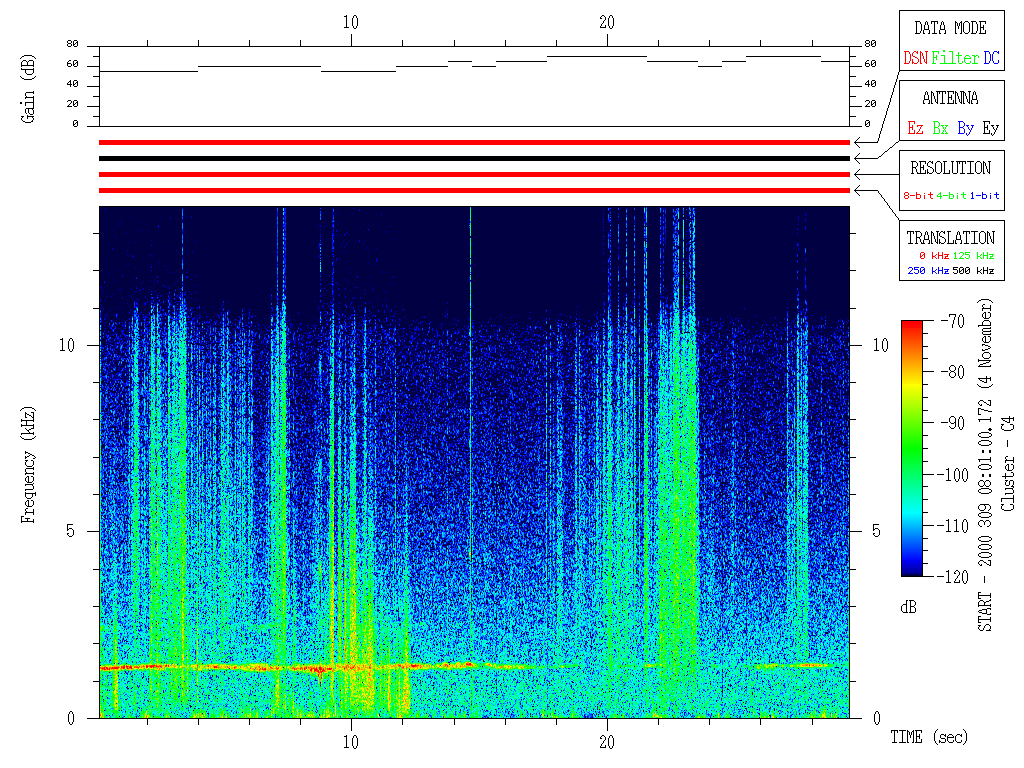Choose the By antenna legend entry
Viewport: 1024px width, 768px height.
(965, 129)
